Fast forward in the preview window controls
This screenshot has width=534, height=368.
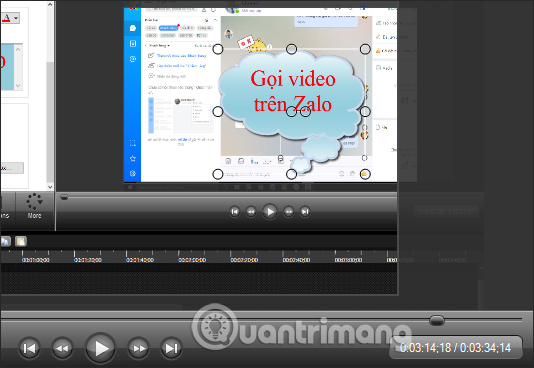pyautogui.click(x=289, y=212)
